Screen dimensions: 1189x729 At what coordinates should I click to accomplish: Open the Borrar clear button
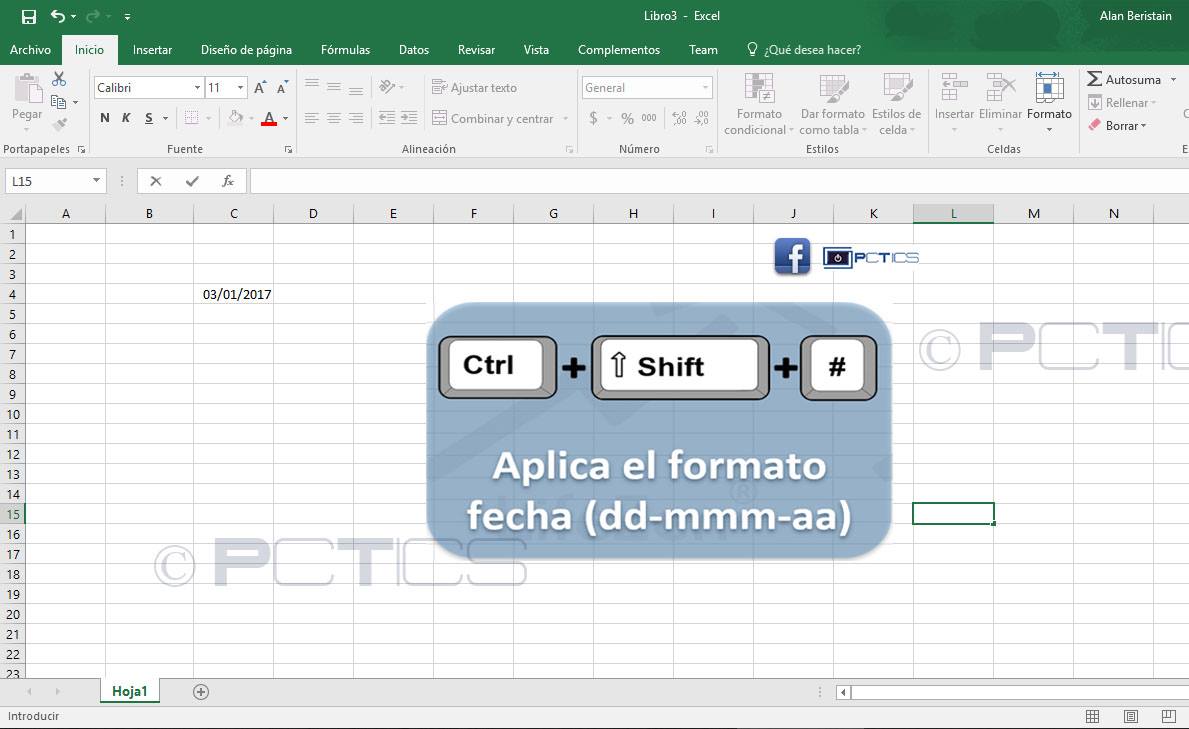1117,125
